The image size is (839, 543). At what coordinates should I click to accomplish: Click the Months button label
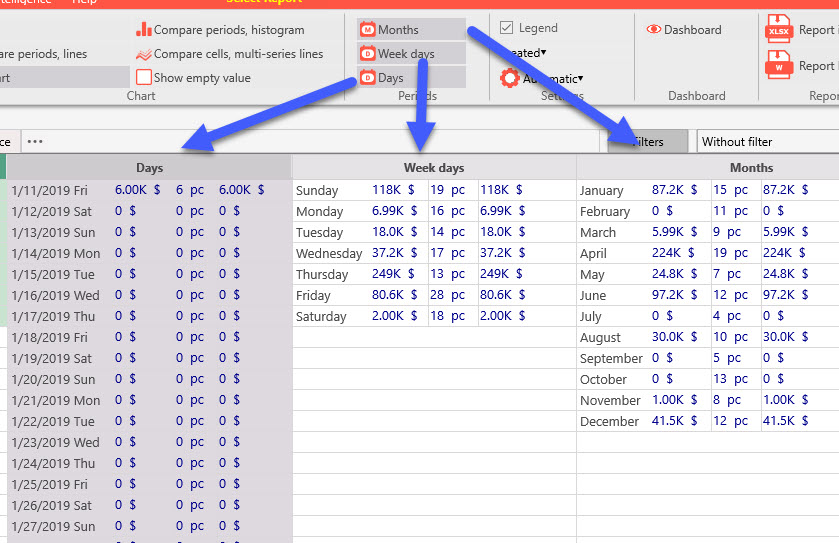point(398,30)
